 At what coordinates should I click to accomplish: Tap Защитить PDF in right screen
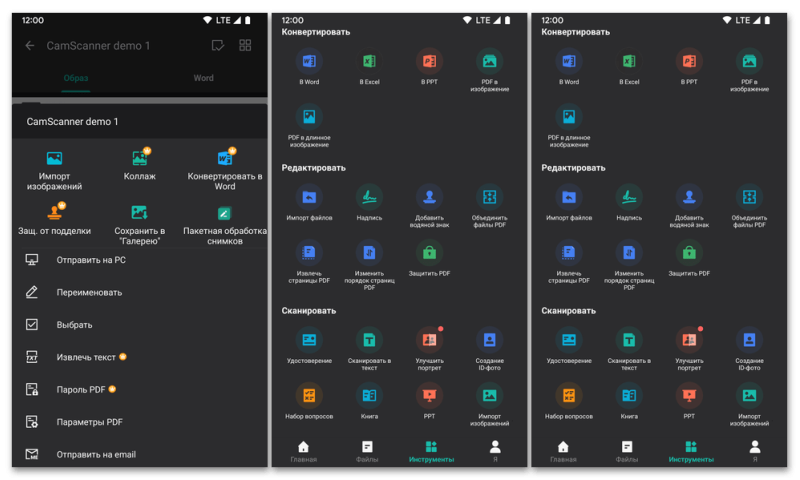point(689,259)
